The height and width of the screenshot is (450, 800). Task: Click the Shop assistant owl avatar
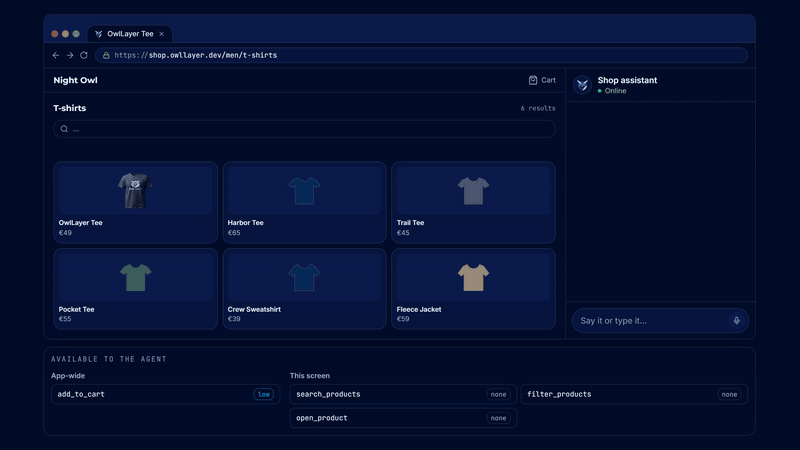point(582,85)
